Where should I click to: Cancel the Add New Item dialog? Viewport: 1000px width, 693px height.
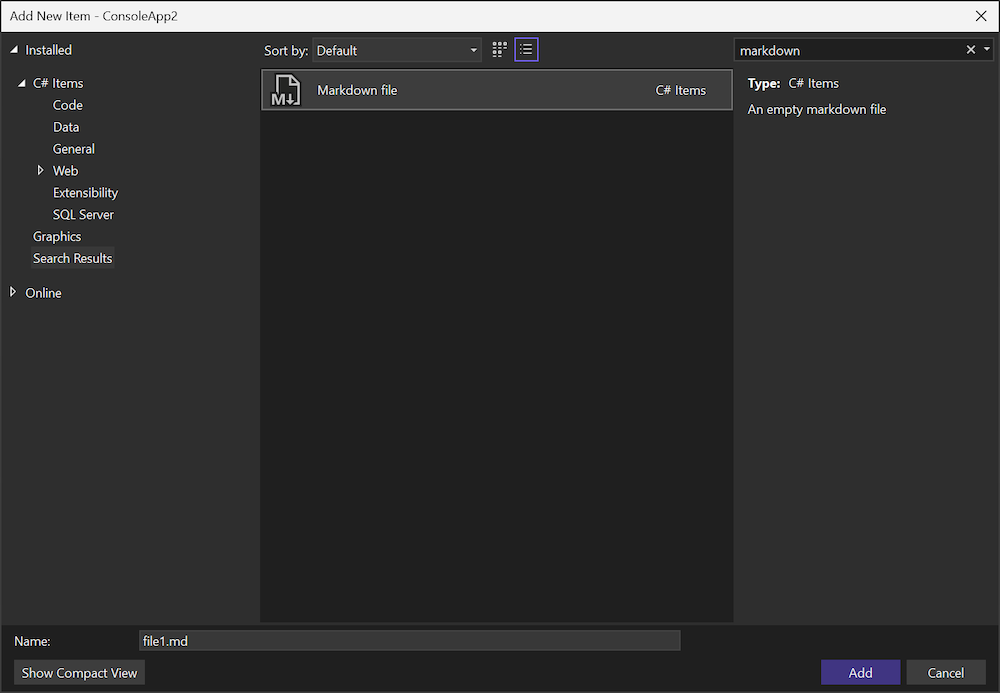pyautogui.click(x=945, y=673)
